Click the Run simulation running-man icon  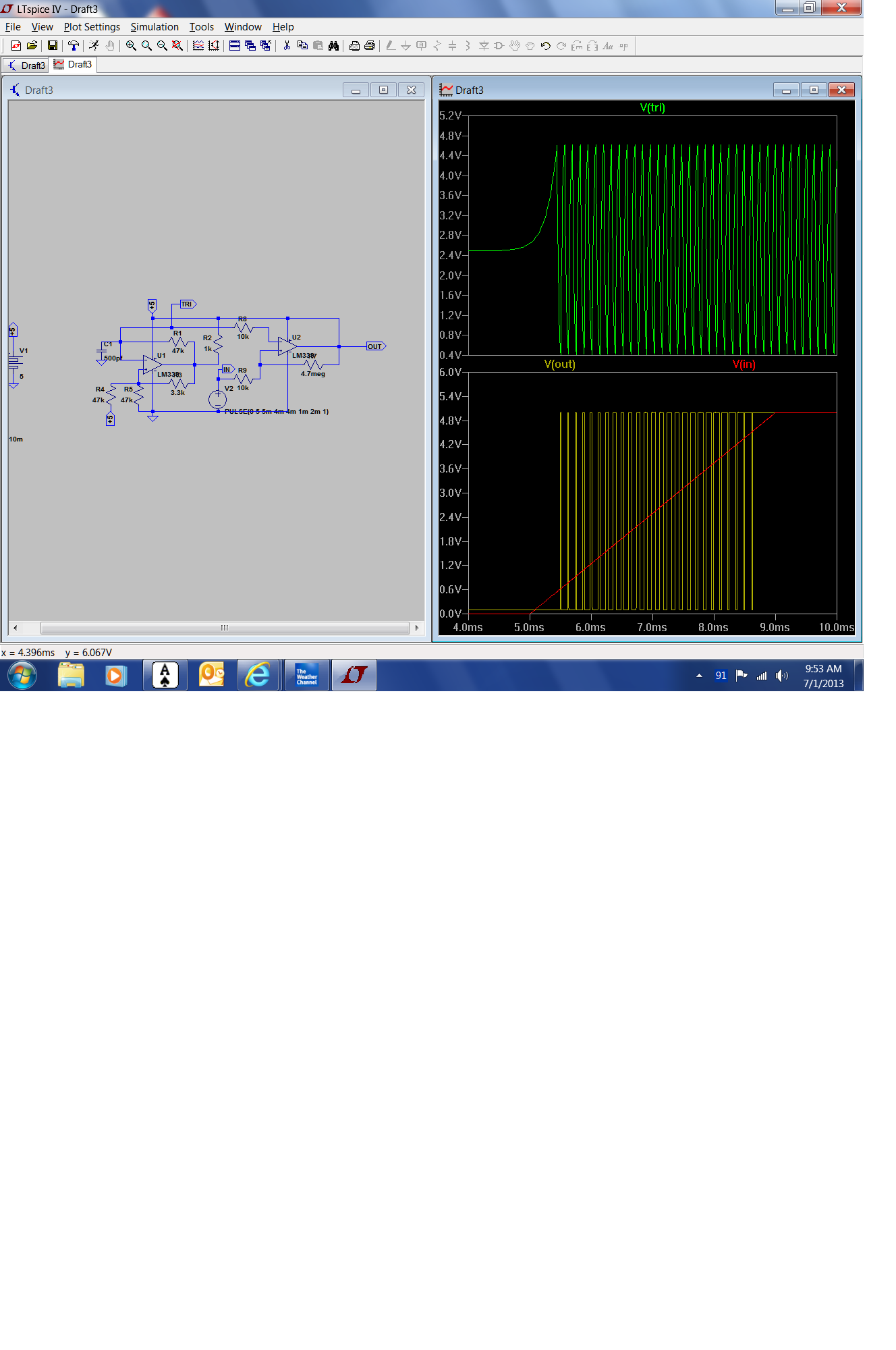[94, 46]
